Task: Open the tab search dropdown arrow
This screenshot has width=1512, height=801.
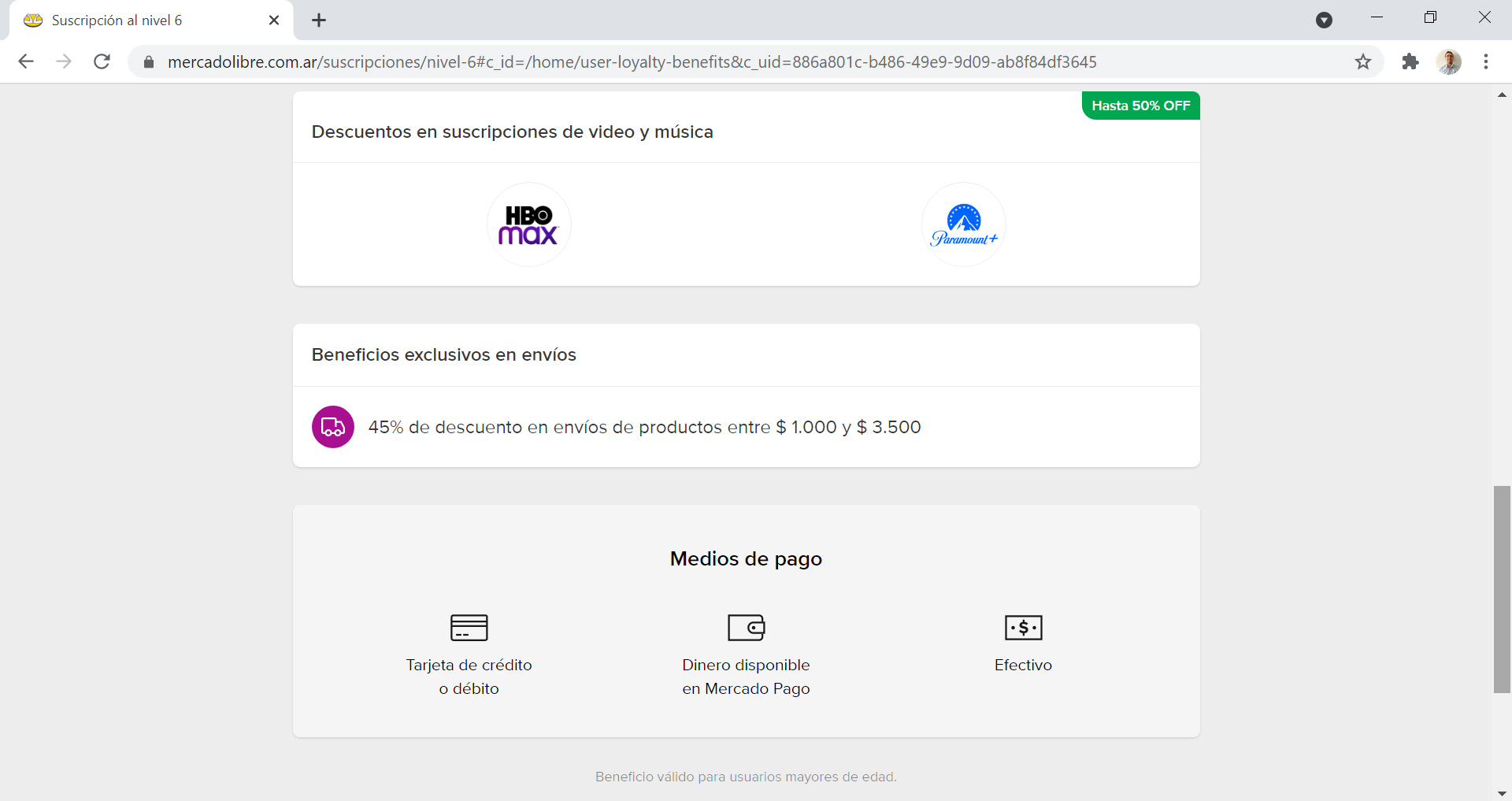Action: point(1324,20)
